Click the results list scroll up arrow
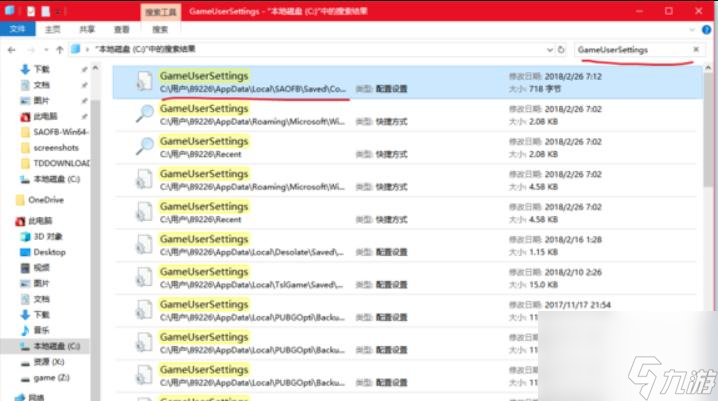 tap(708, 68)
